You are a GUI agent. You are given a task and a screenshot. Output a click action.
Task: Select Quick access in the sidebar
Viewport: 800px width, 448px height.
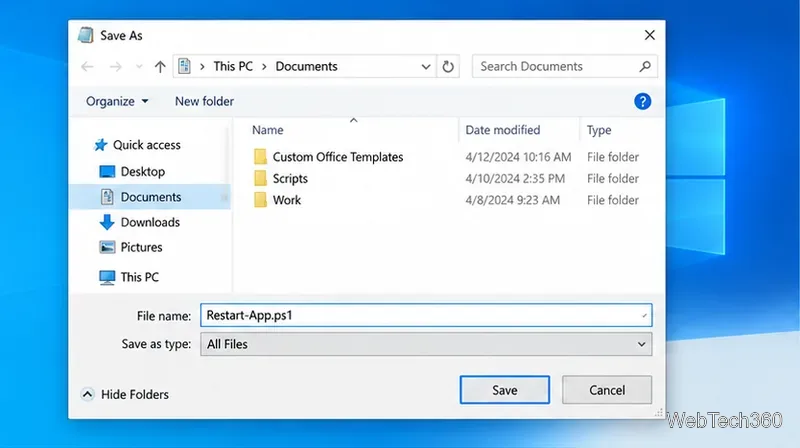pos(146,145)
